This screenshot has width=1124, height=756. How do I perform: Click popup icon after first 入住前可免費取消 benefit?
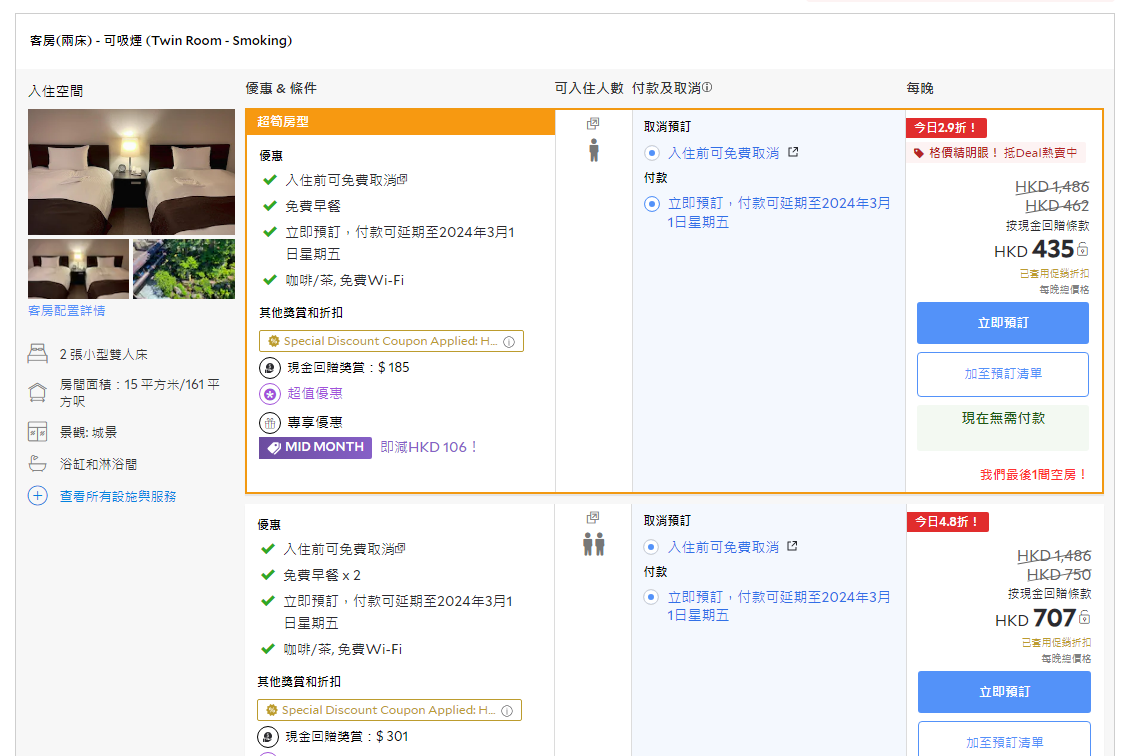(x=403, y=179)
